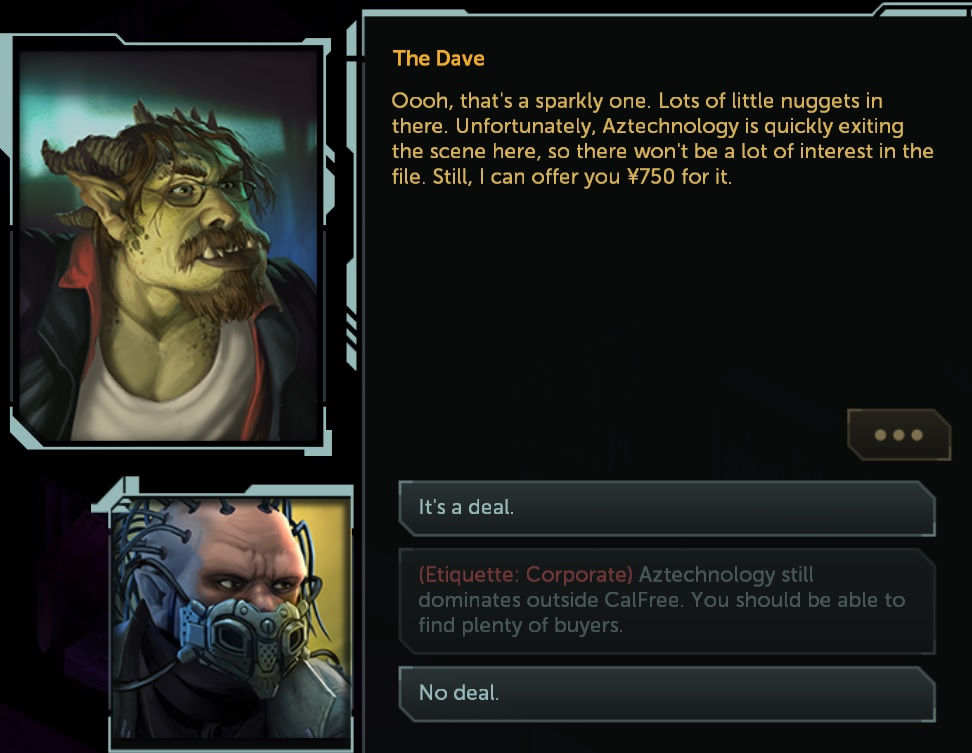Image resolution: width=972 pixels, height=753 pixels.
Task: Pick the "No deal." reply
Action: (667, 694)
